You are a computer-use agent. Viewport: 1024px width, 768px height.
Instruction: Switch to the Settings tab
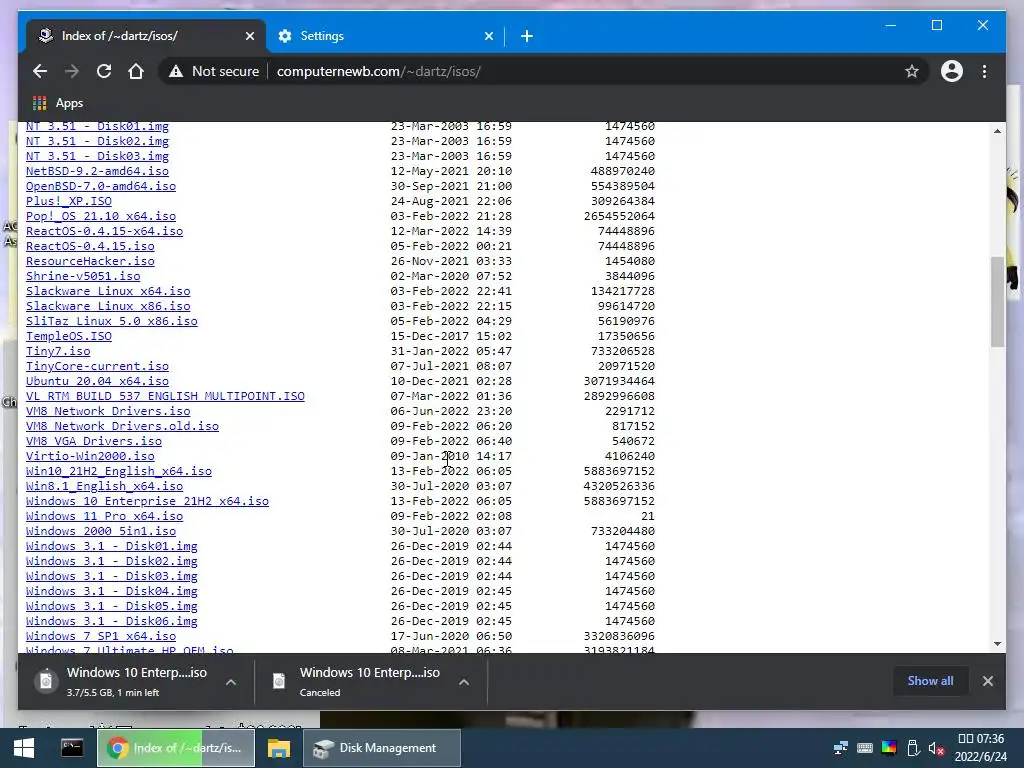385,37
